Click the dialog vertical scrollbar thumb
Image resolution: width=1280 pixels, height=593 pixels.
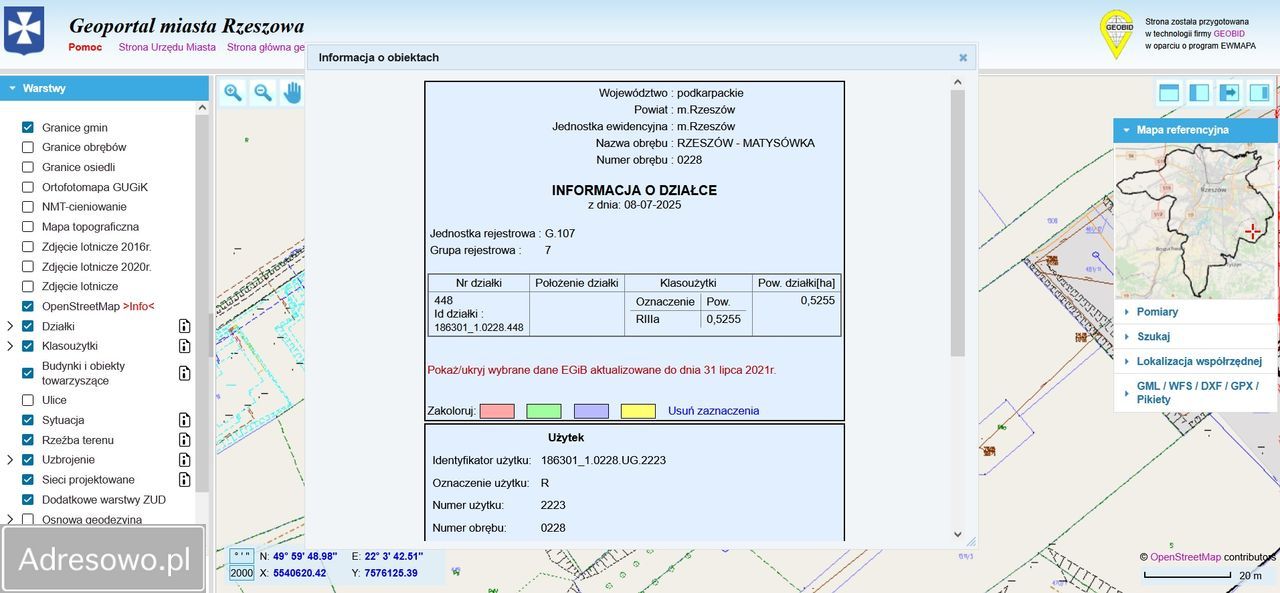click(x=957, y=223)
